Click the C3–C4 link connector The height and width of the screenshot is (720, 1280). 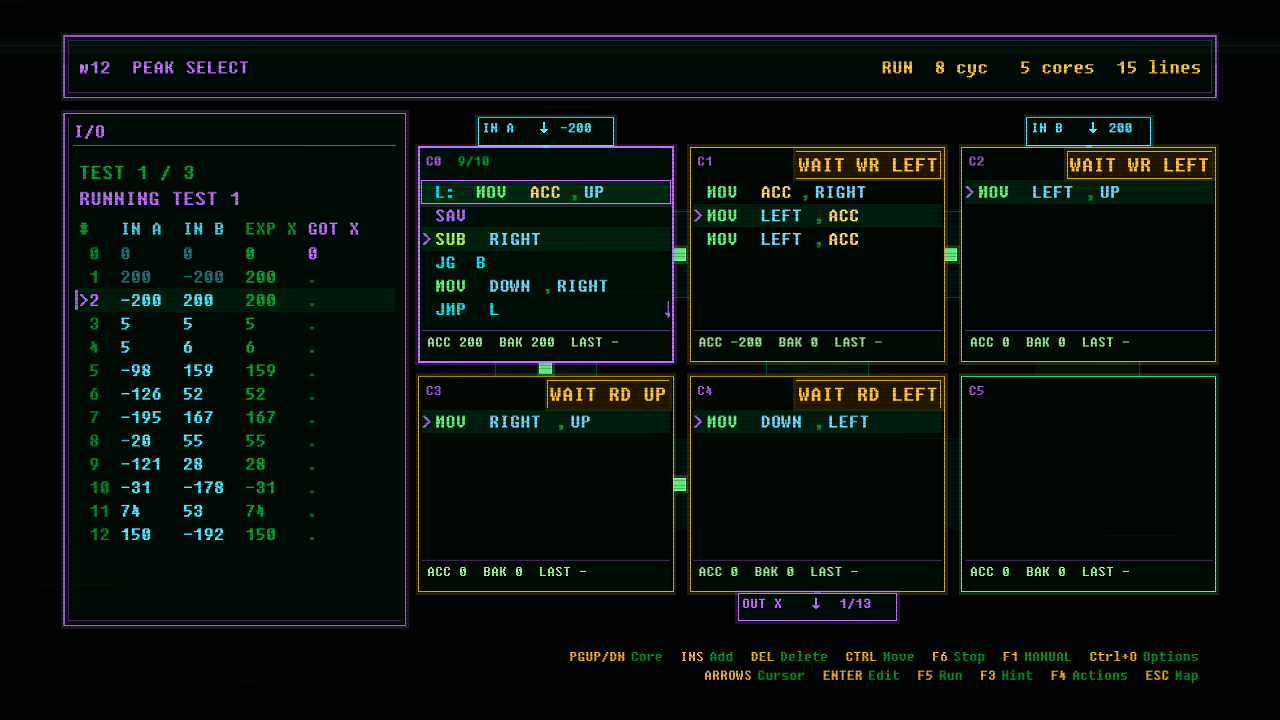(680, 485)
